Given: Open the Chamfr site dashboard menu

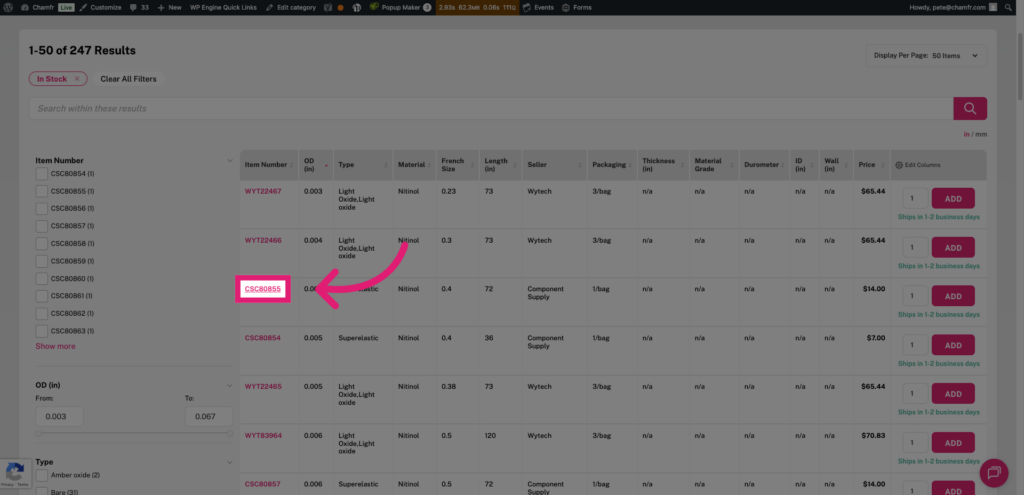Looking at the screenshot, I should (37, 7).
